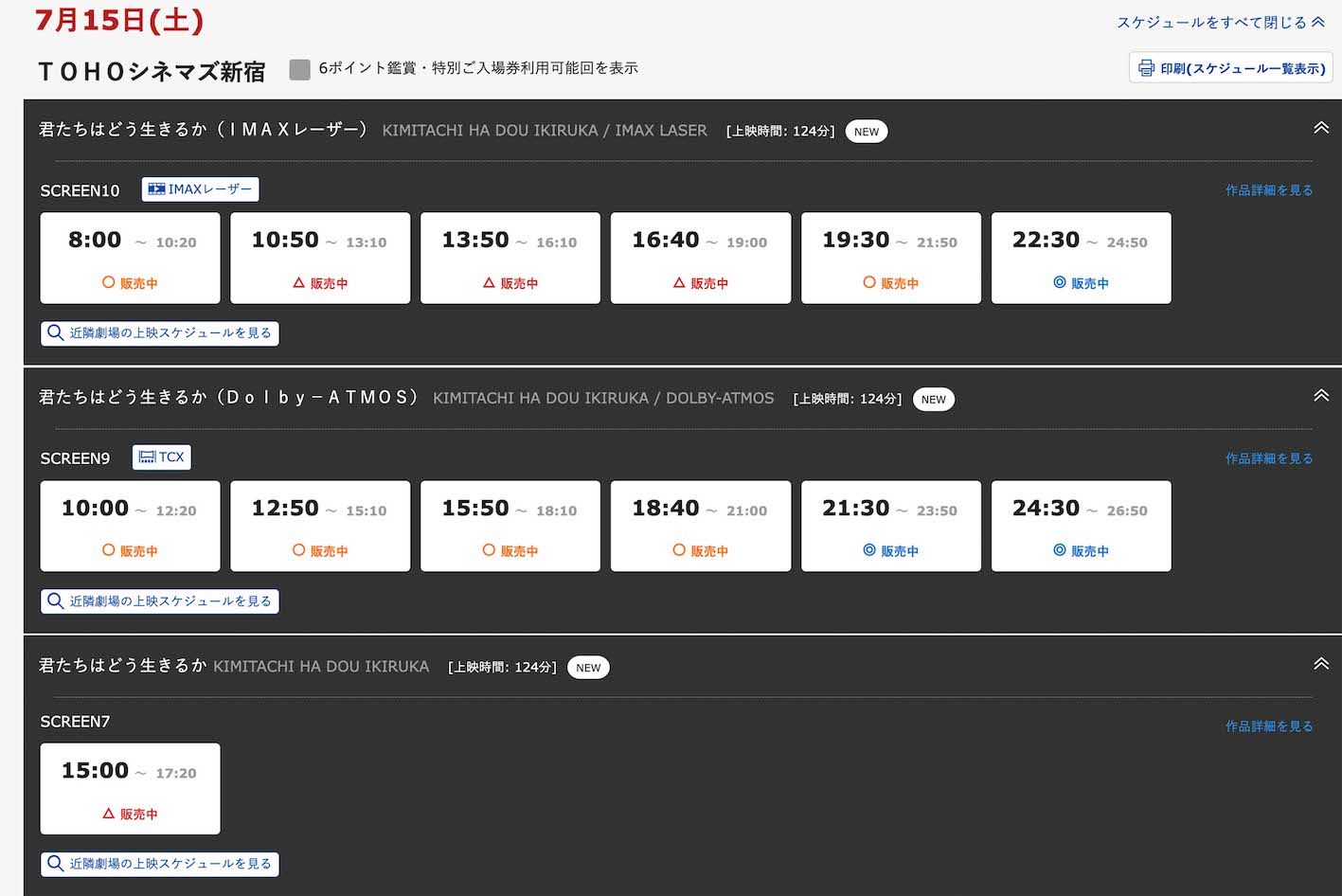Open movie details link for SCREEN10
The image size is (1342, 896).
pos(1269,190)
